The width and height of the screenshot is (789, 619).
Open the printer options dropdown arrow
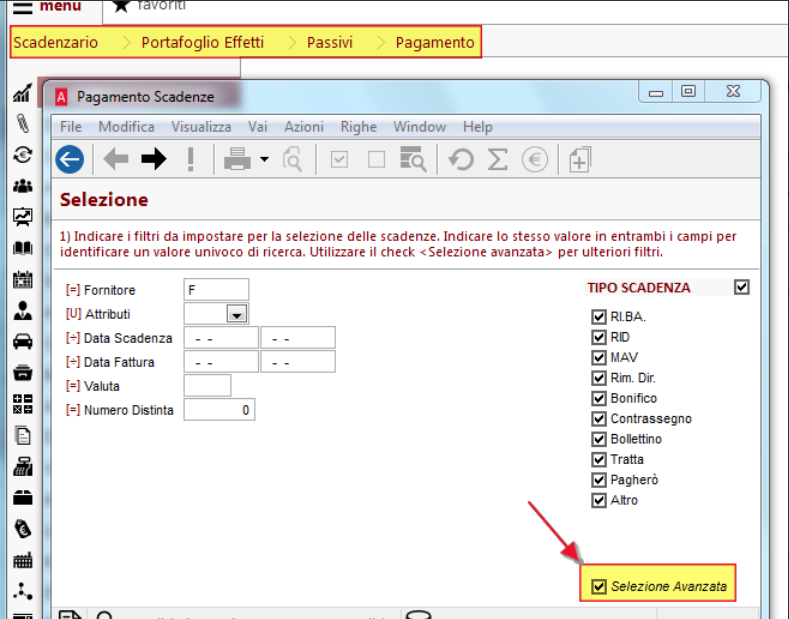tap(264, 160)
